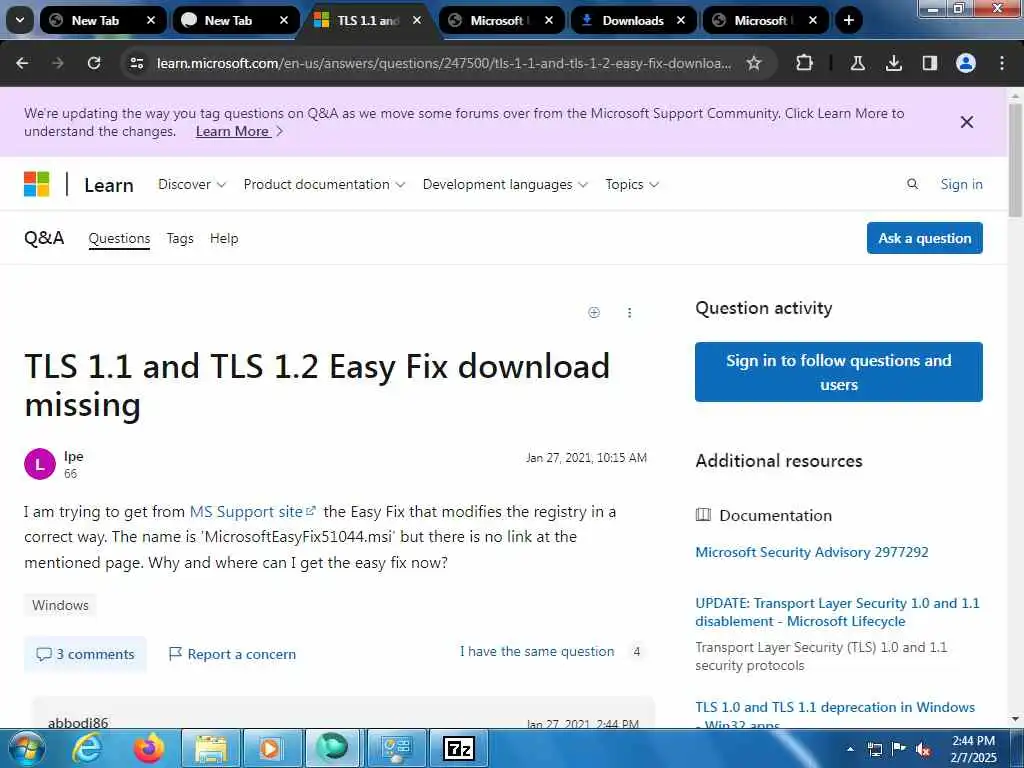
Task: Click the taskbar clock showing 2:44 PM
Action: click(x=973, y=749)
